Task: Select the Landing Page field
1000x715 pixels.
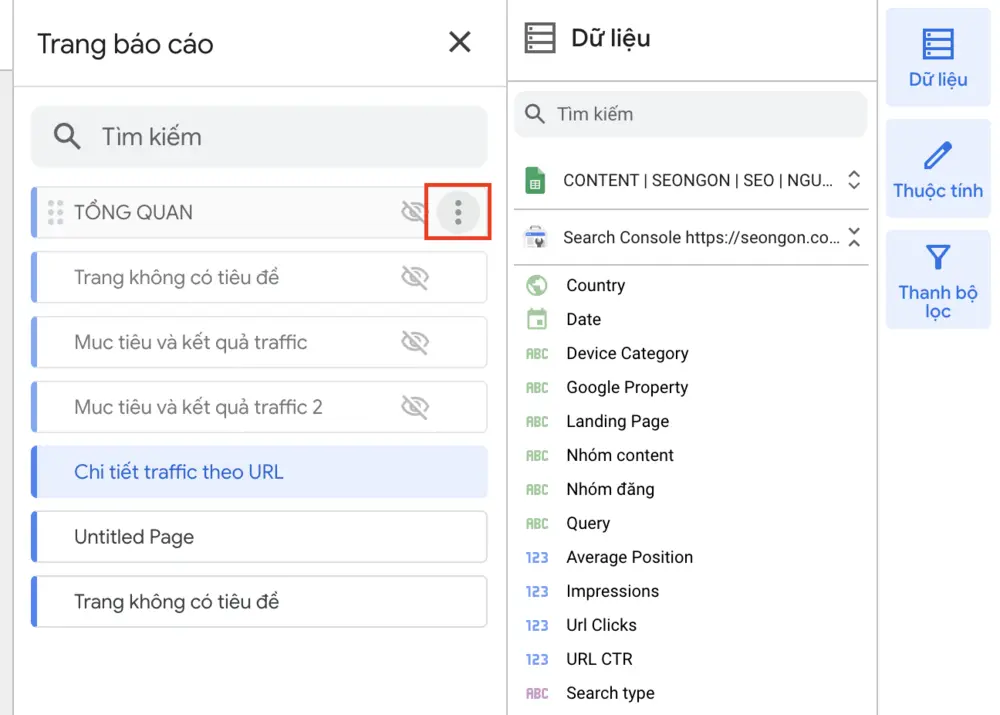Action: [x=617, y=421]
